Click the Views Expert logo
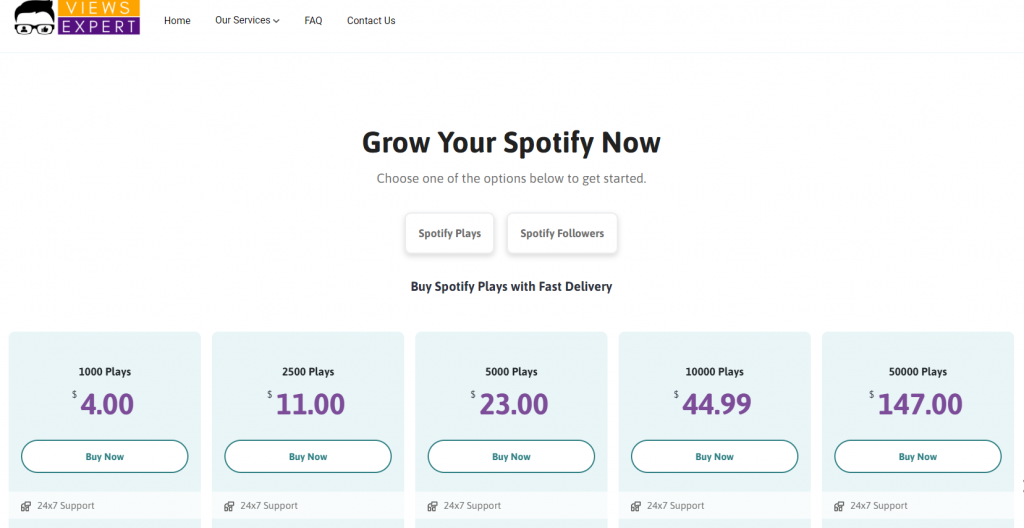The height and width of the screenshot is (528, 1024). pyautogui.click(x=77, y=18)
